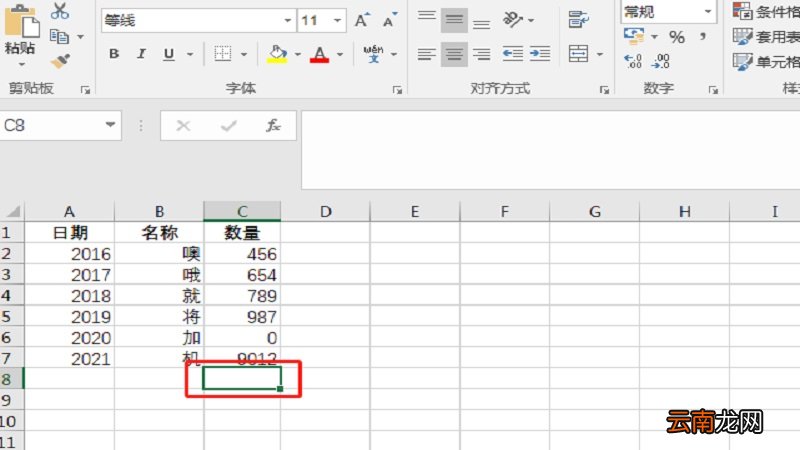Click Format as Table button

point(766,37)
